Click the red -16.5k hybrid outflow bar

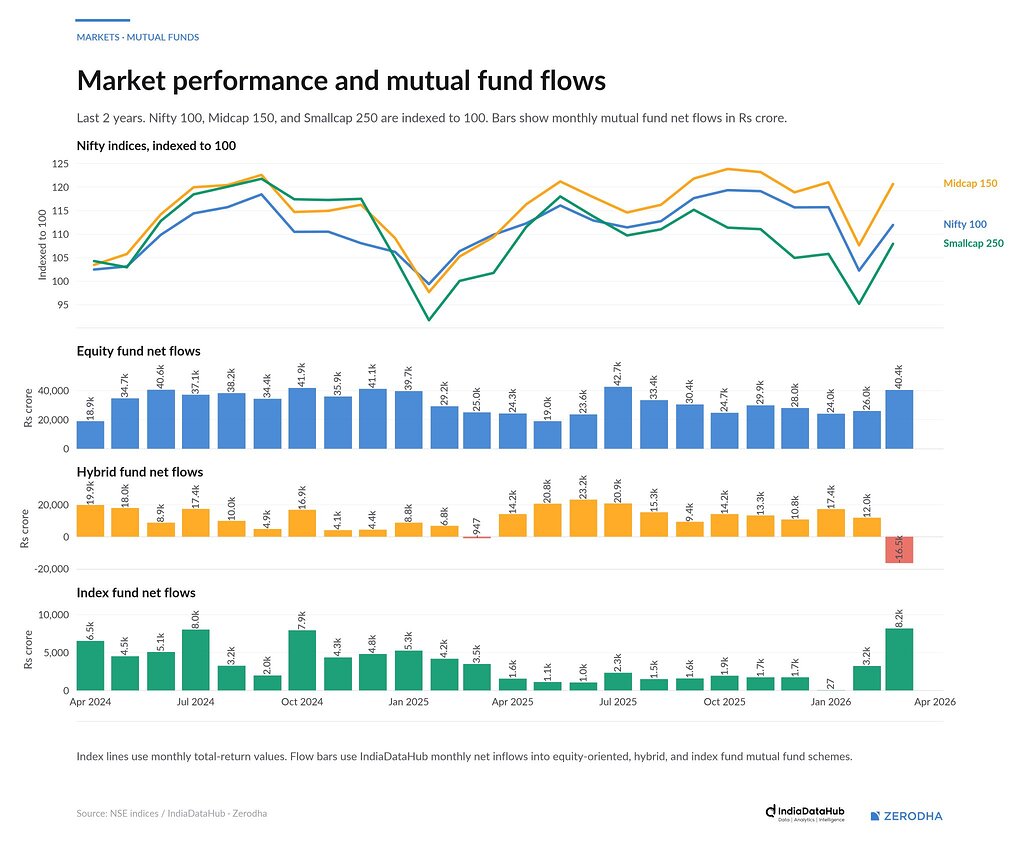click(899, 549)
